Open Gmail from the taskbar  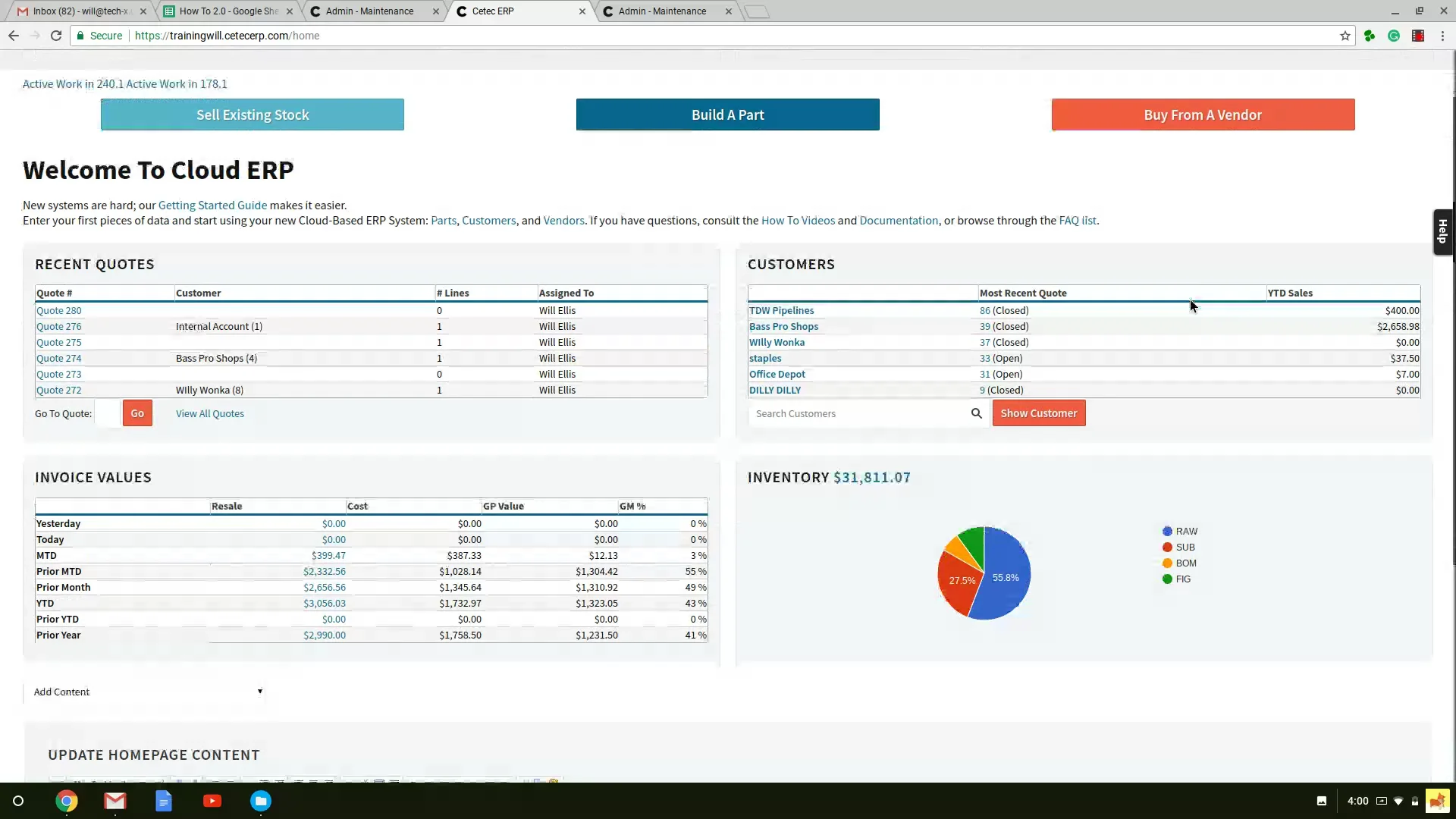[x=115, y=801]
